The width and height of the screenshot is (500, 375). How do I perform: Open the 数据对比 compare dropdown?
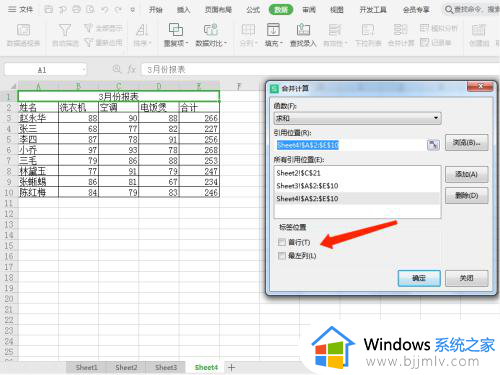pyautogui.click(x=211, y=35)
